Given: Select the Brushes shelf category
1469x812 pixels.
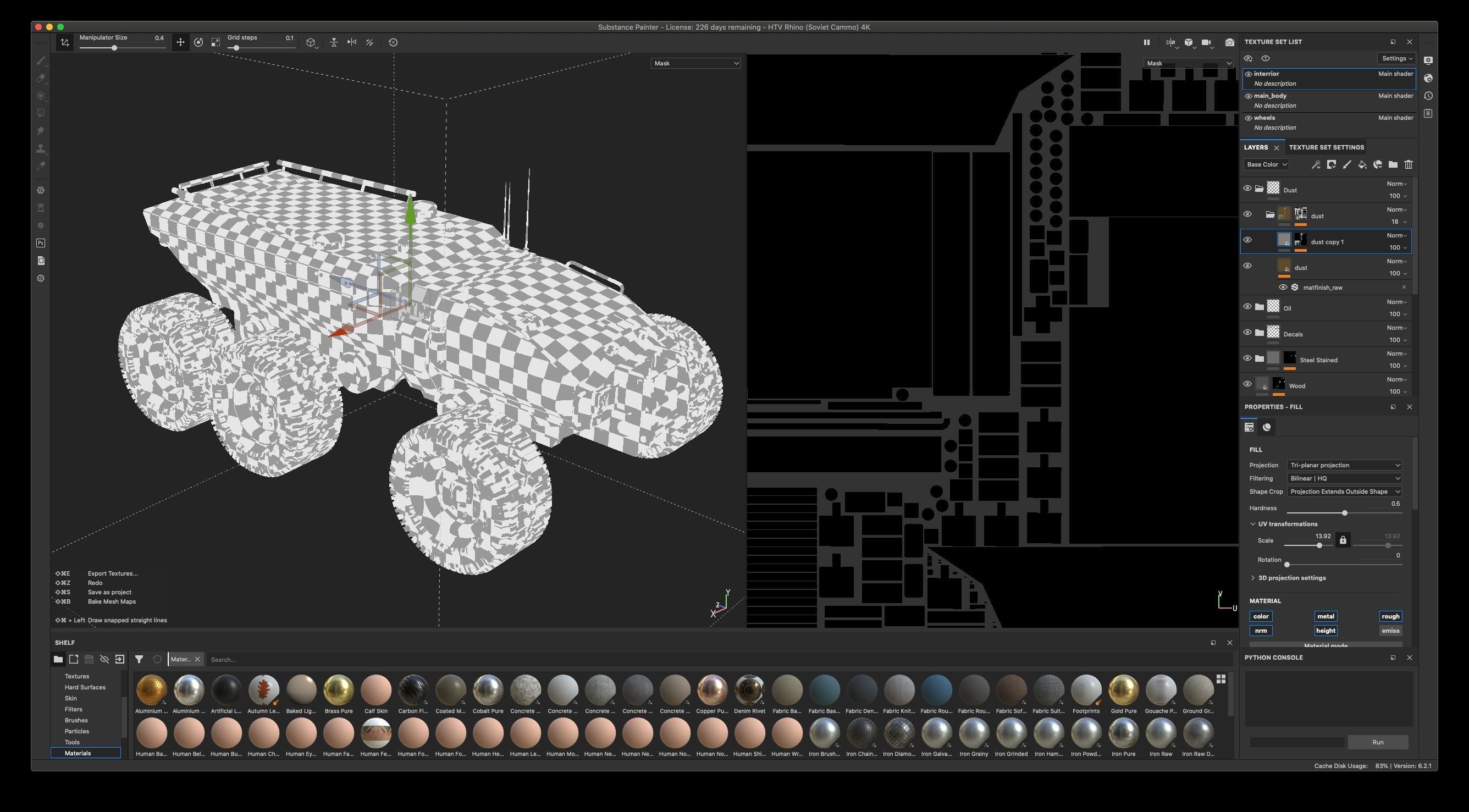Looking at the screenshot, I should point(76,720).
